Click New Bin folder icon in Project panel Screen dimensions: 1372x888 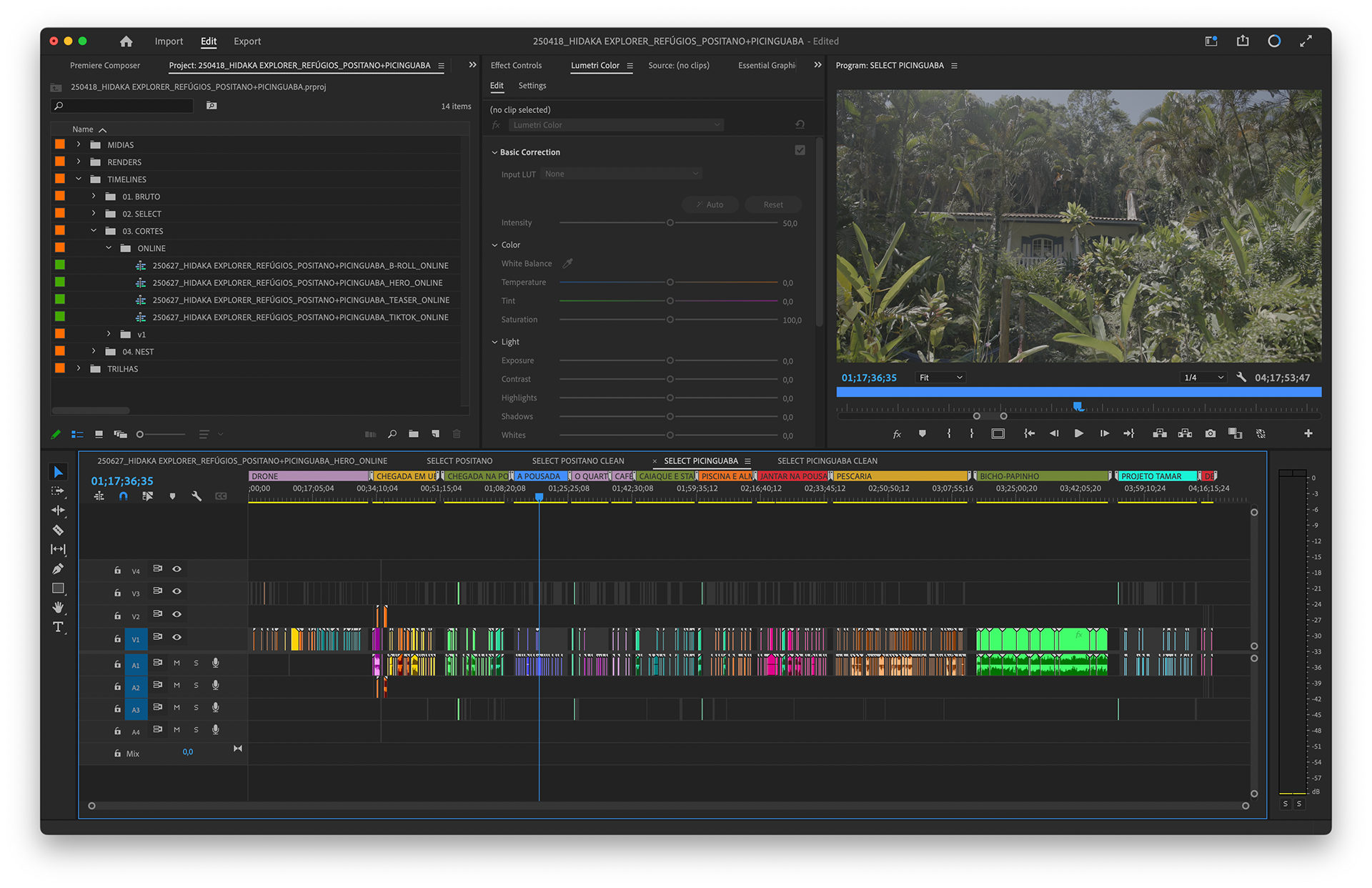pos(414,434)
